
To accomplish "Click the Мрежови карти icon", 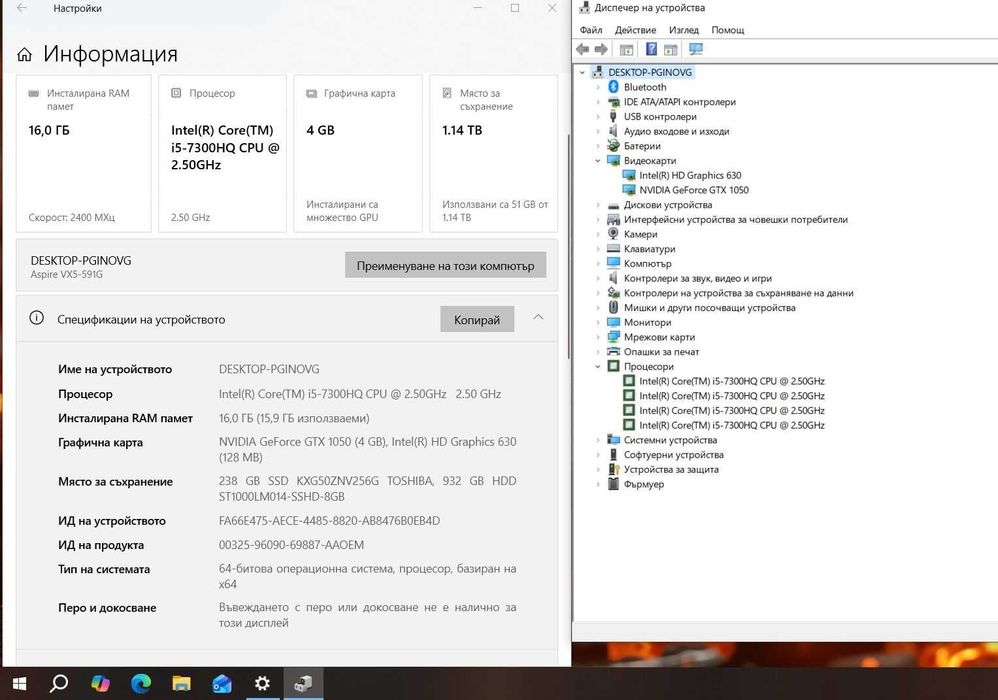I will [x=614, y=337].
